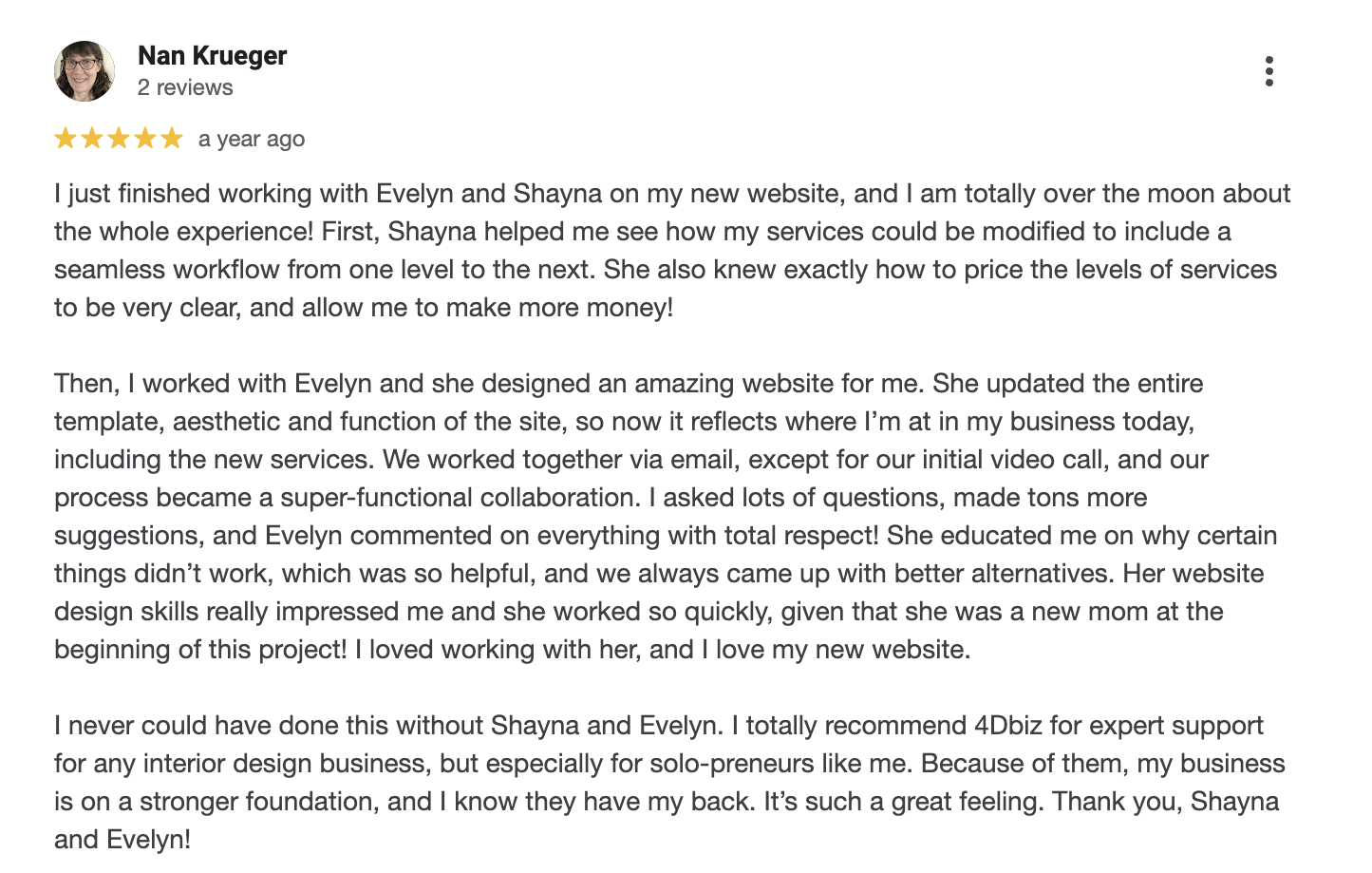
Task: Click the fifth gold rating star
Action: tap(172, 139)
